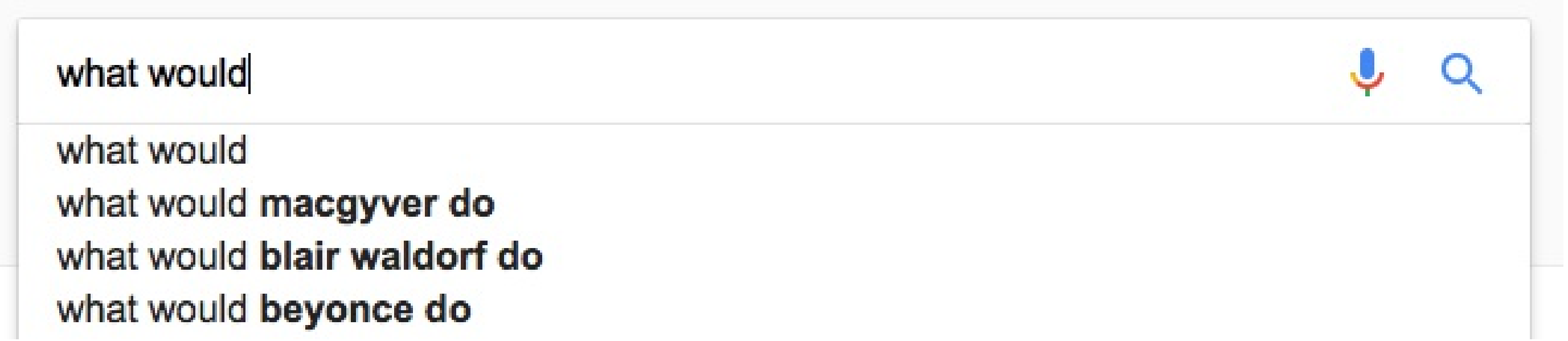Click the blue magnifying glass search icon
The image size is (1568, 341).
pos(1461,74)
